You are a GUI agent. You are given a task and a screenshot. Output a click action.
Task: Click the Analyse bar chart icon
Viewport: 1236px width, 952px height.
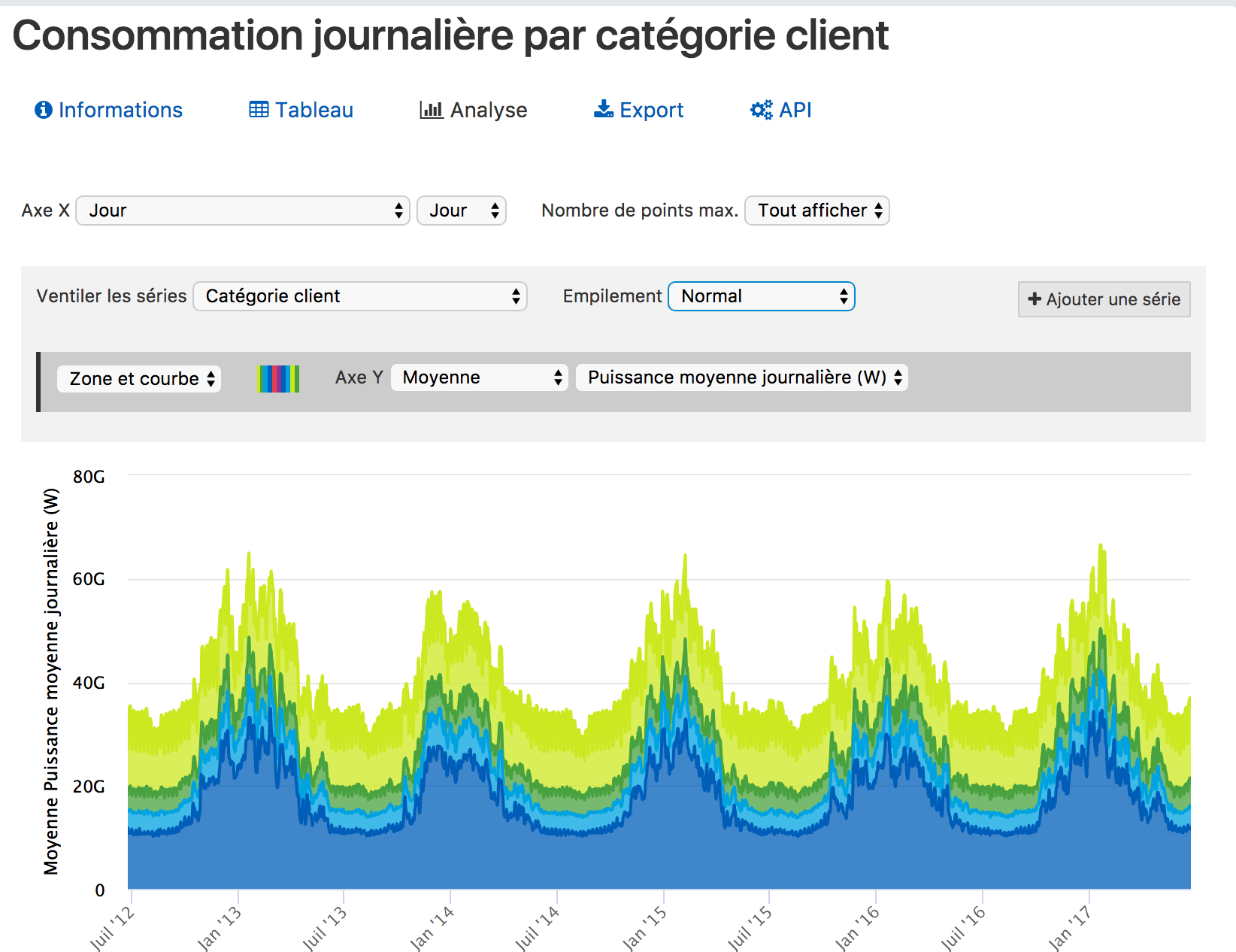(x=431, y=110)
